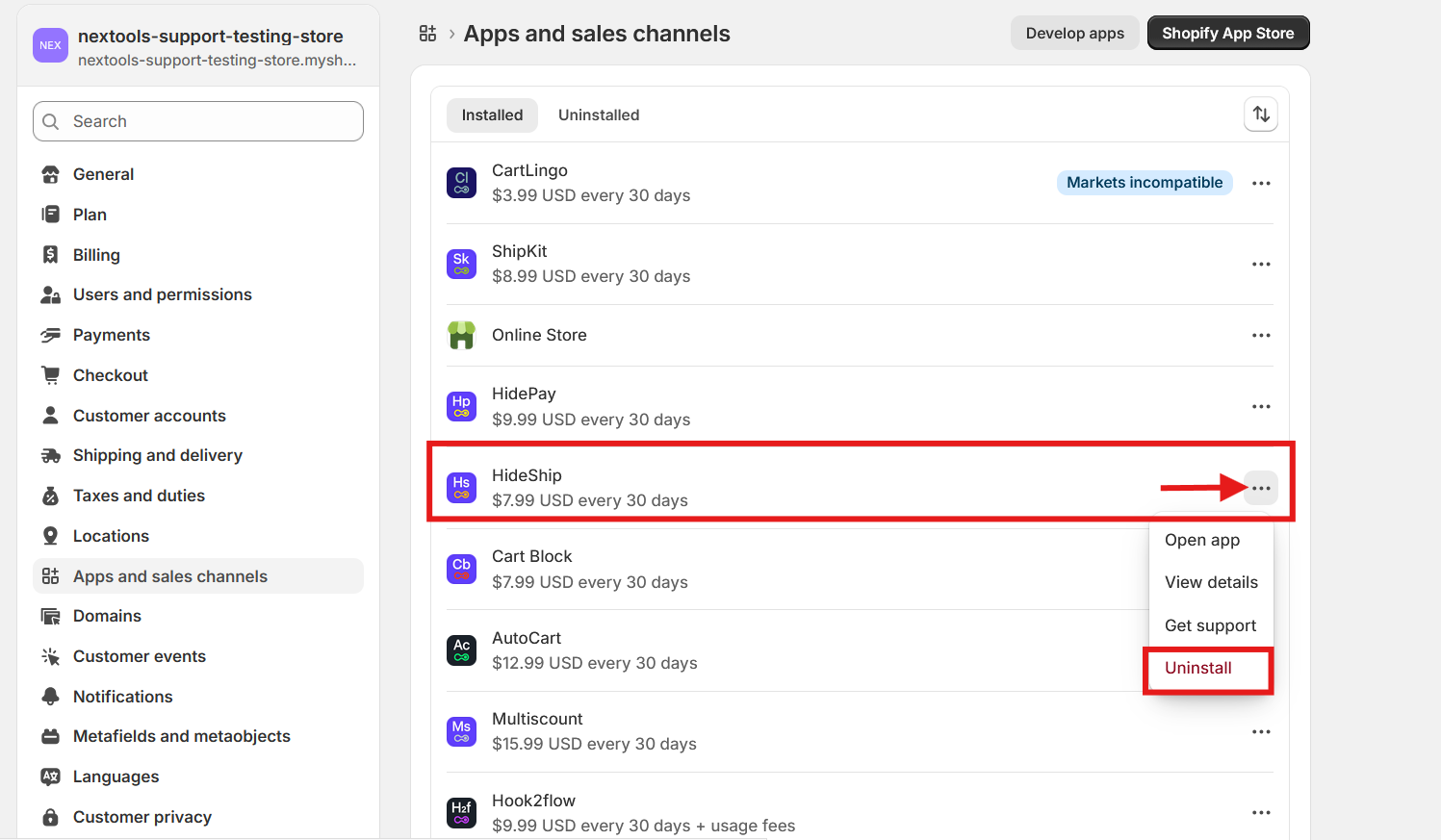Open the Shopify App Store
This screenshot has width=1441, height=840.
coord(1227,33)
